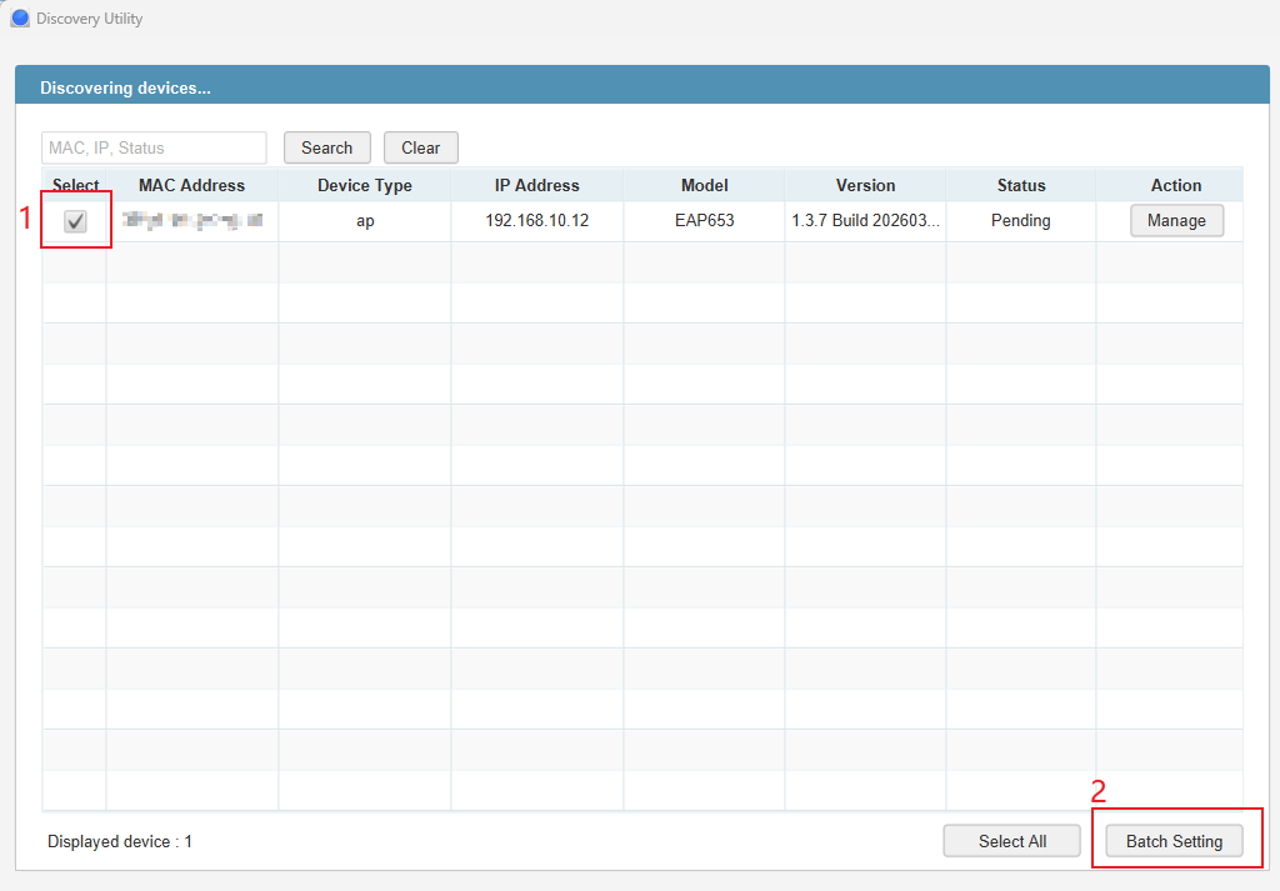This screenshot has height=891, width=1280.
Task: Click the 'Displayed device : 1' label
Action: (x=120, y=841)
